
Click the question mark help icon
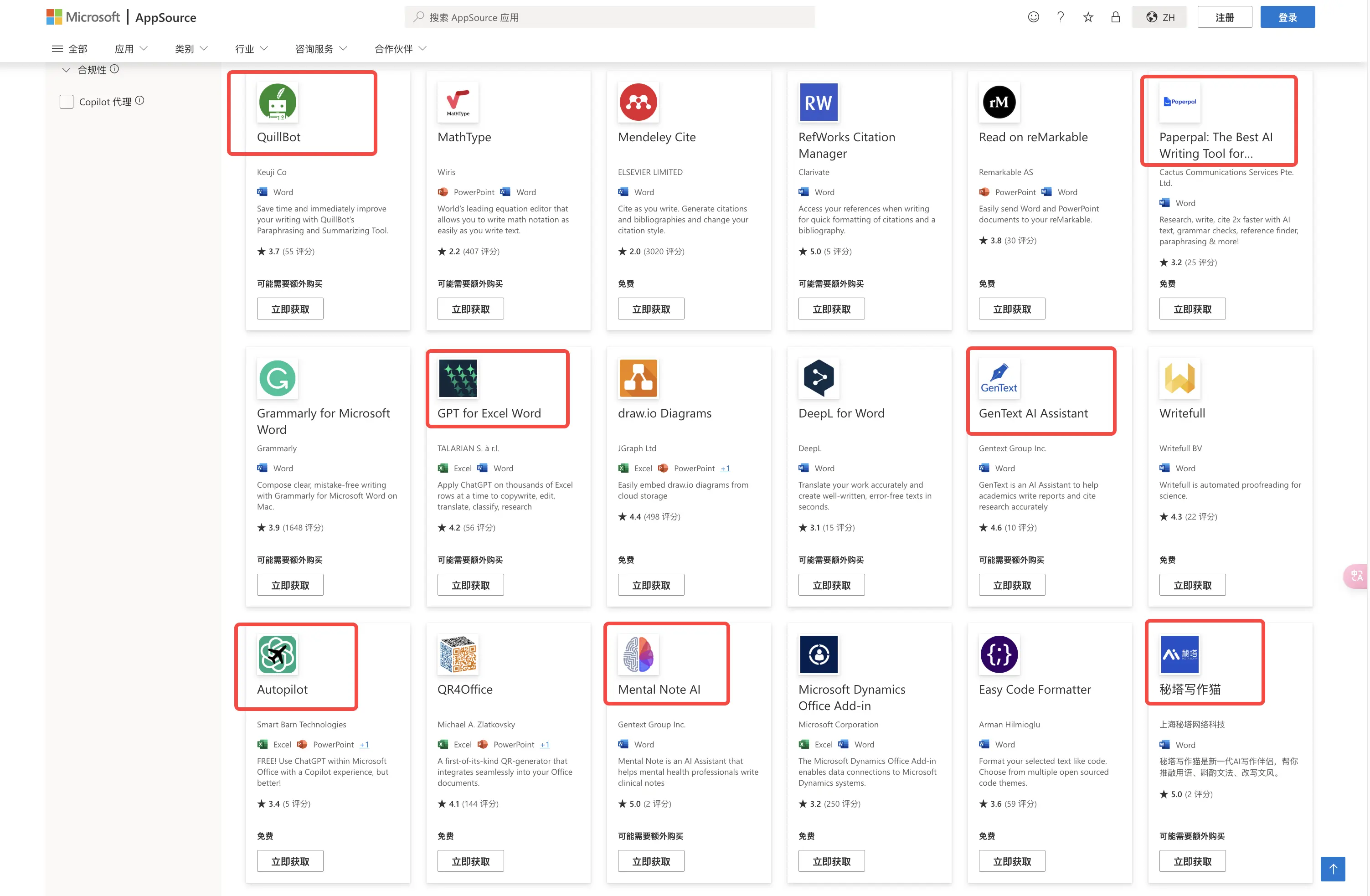(x=1060, y=17)
